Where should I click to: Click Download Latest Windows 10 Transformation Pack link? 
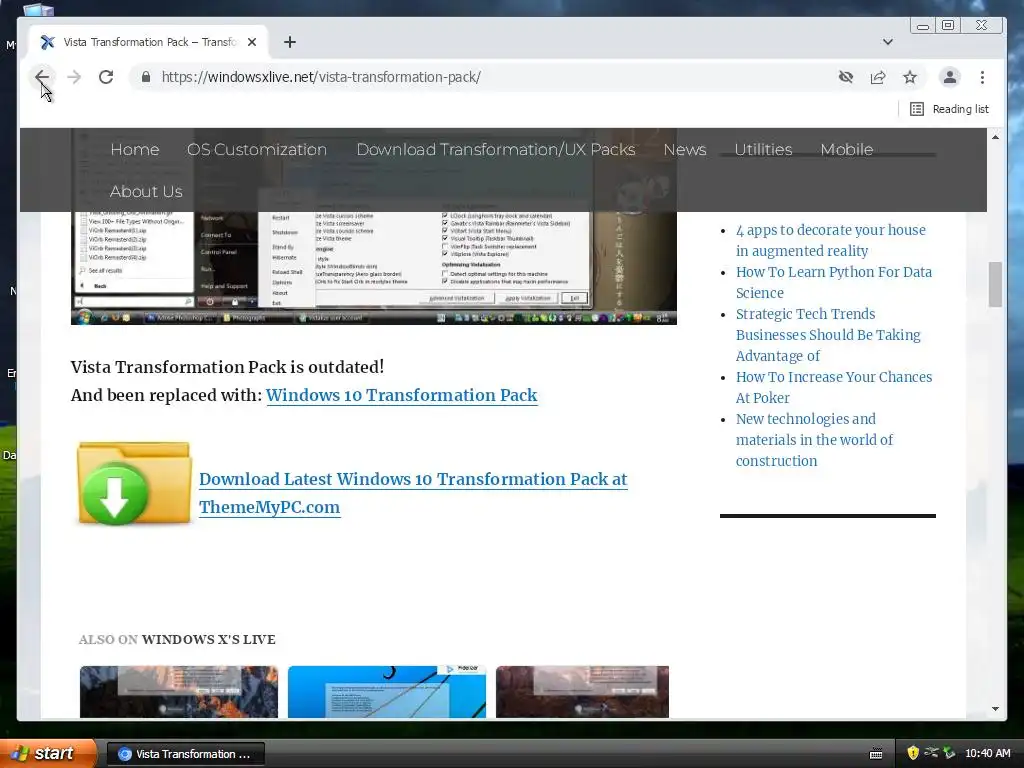(413, 493)
